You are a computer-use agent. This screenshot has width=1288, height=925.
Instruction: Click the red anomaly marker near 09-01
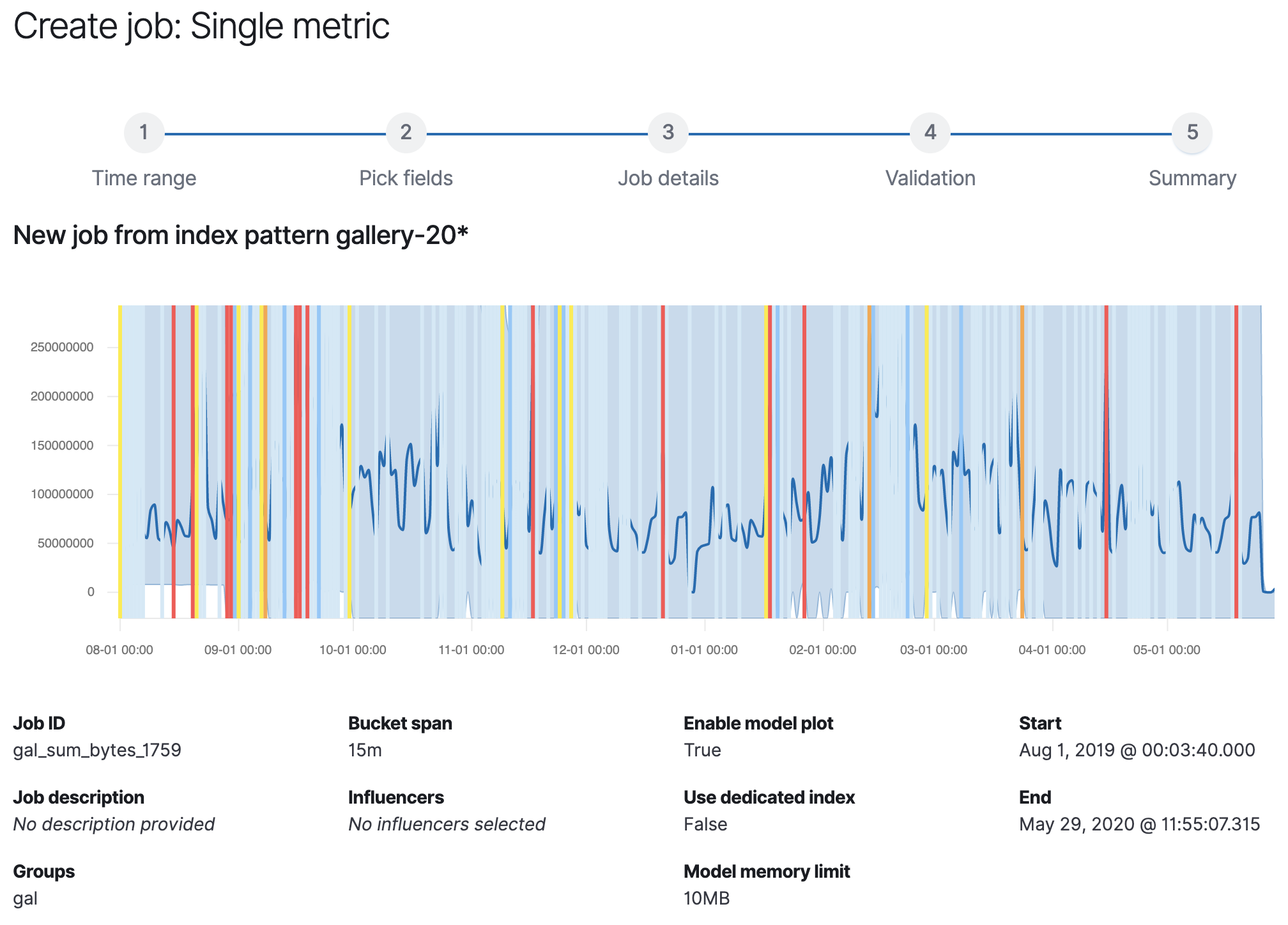point(229,460)
